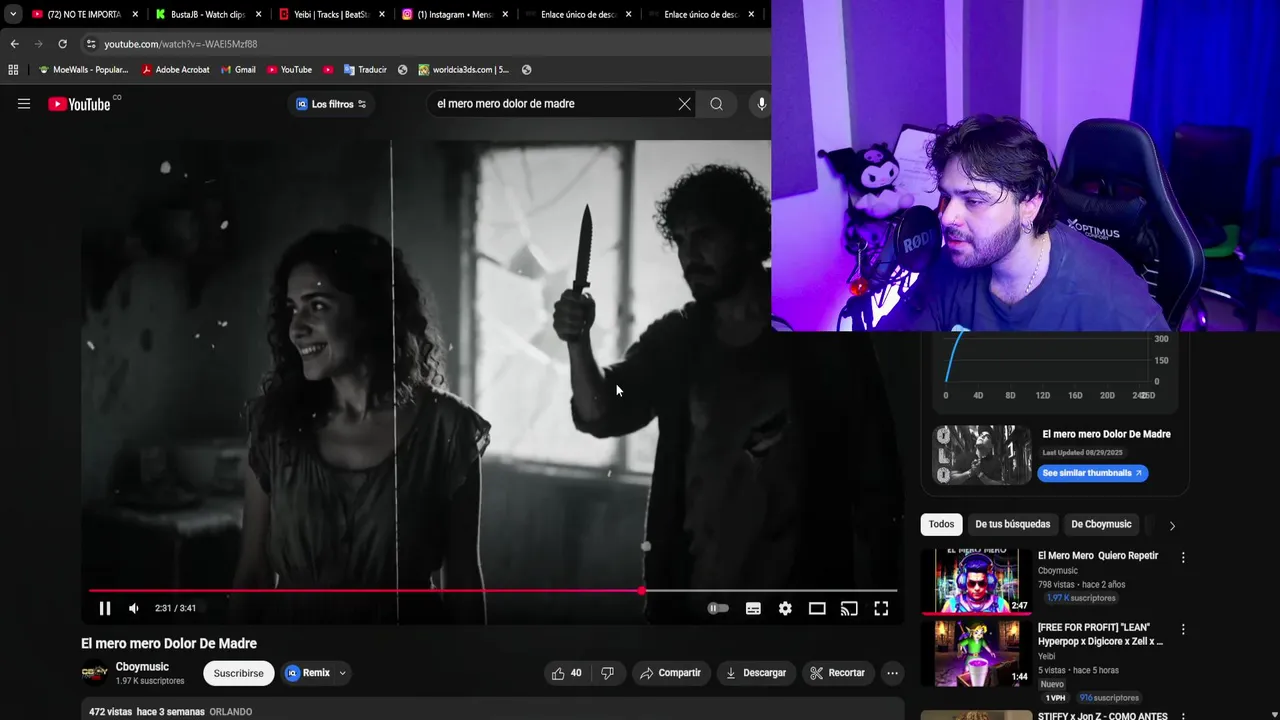The image size is (1280, 720).
Task: Like the video with thumbs up
Action: pos(566,673)
